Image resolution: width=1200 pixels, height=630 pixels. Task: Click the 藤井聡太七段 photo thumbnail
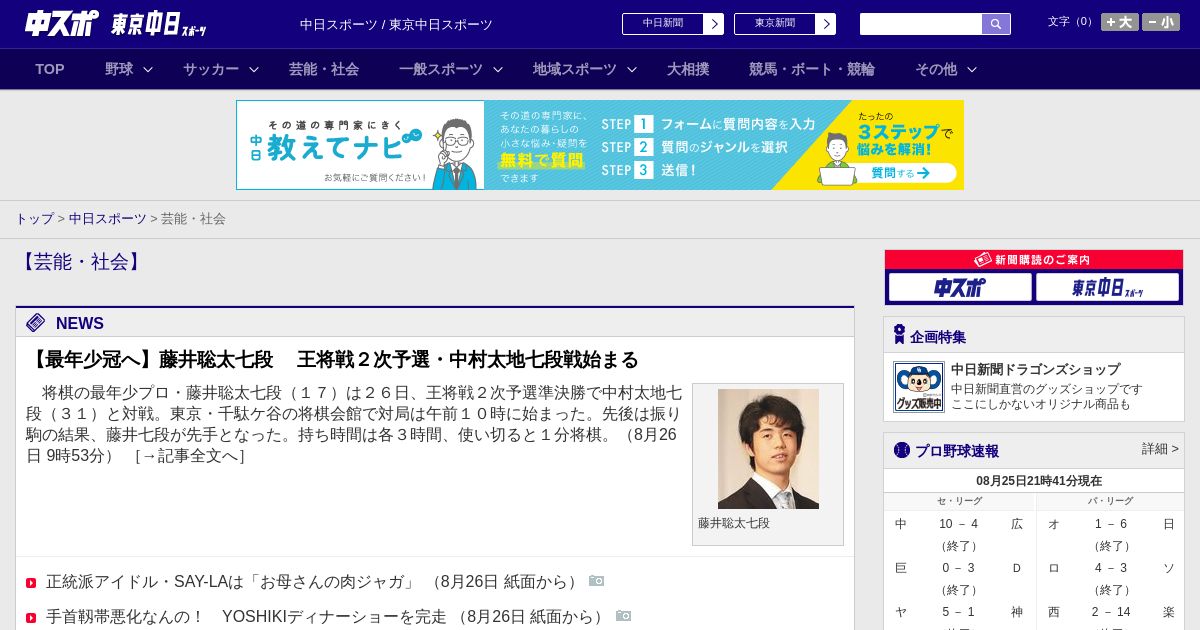click(x=768, y=449)
